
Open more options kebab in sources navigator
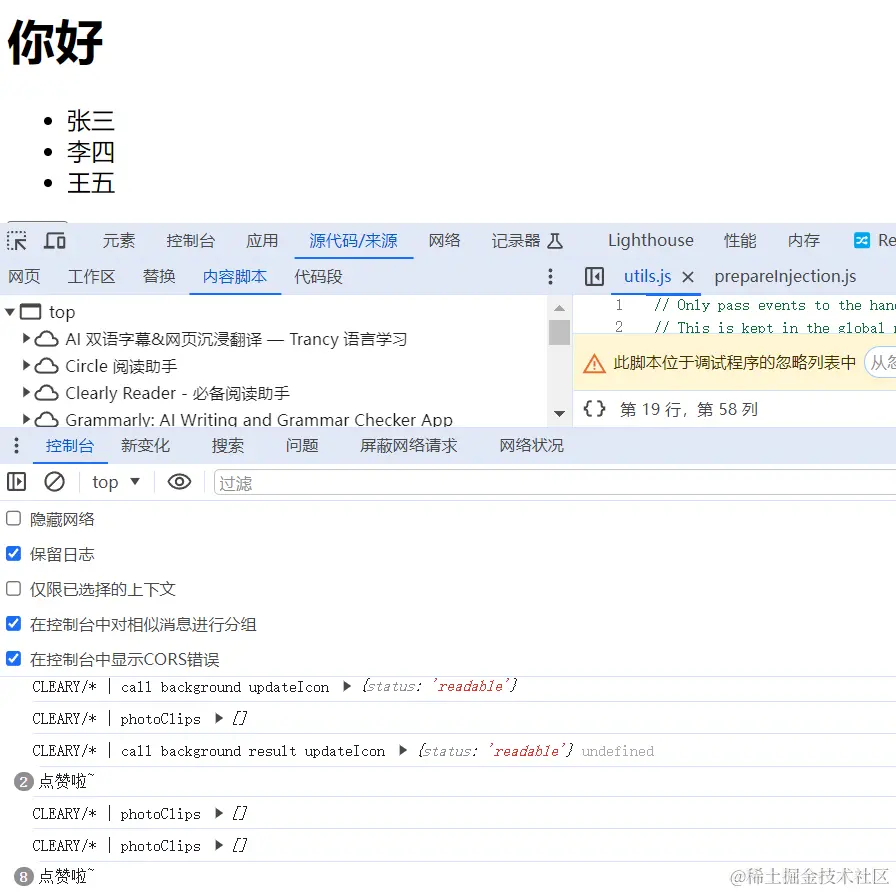(550, 277)
